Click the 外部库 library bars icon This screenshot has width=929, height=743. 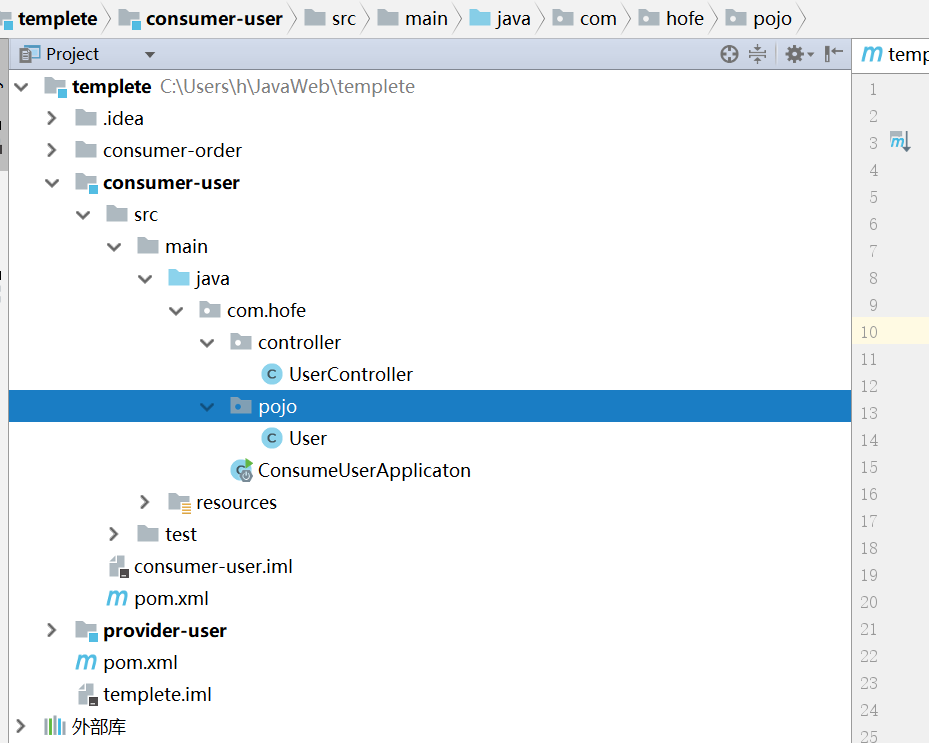point(54,726)
